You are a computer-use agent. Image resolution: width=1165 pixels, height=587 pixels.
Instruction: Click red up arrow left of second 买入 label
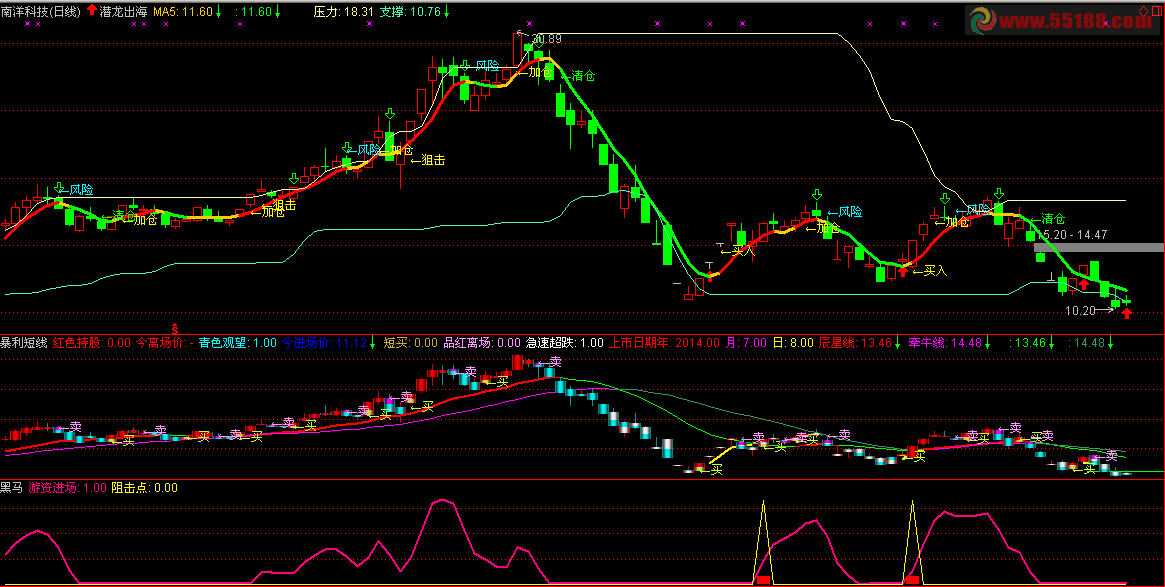click(903, 271)
